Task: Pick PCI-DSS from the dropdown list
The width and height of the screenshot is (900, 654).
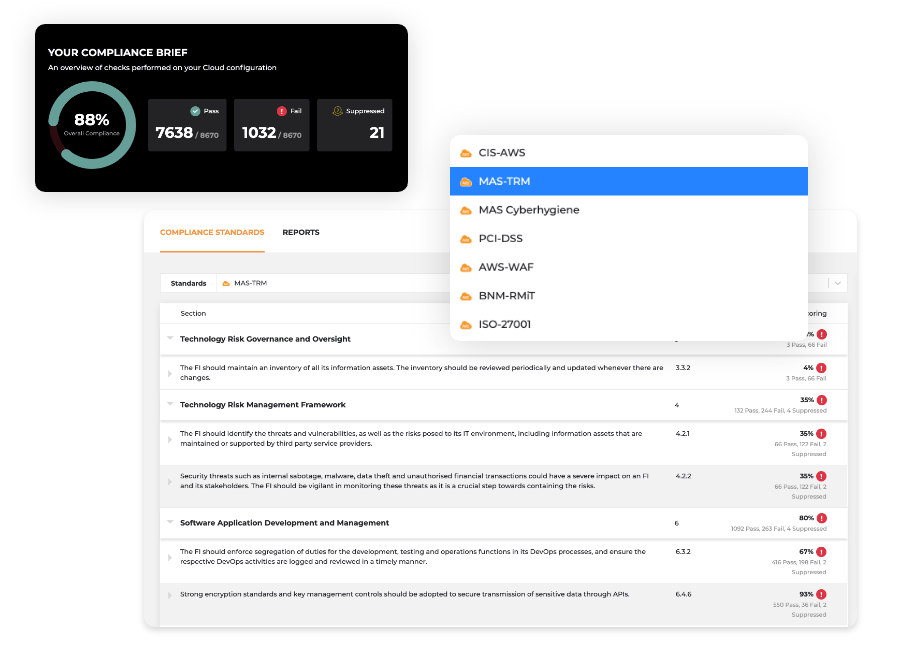Action: [629, 239]
